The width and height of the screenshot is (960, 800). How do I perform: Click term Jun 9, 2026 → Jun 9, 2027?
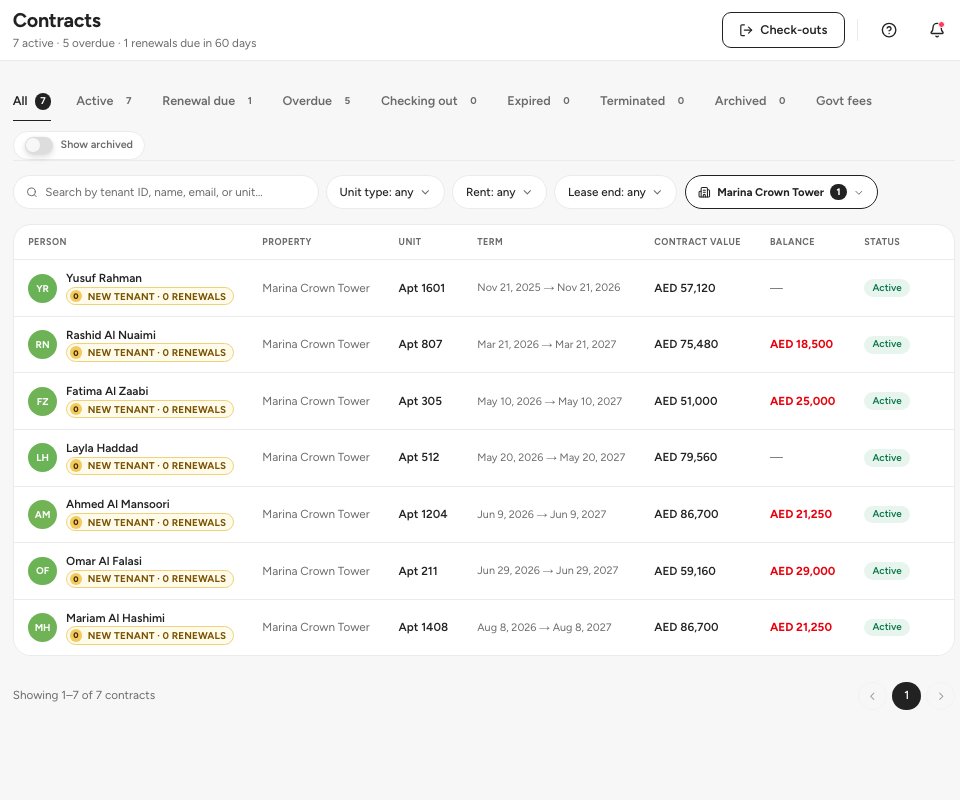[541, 514]
